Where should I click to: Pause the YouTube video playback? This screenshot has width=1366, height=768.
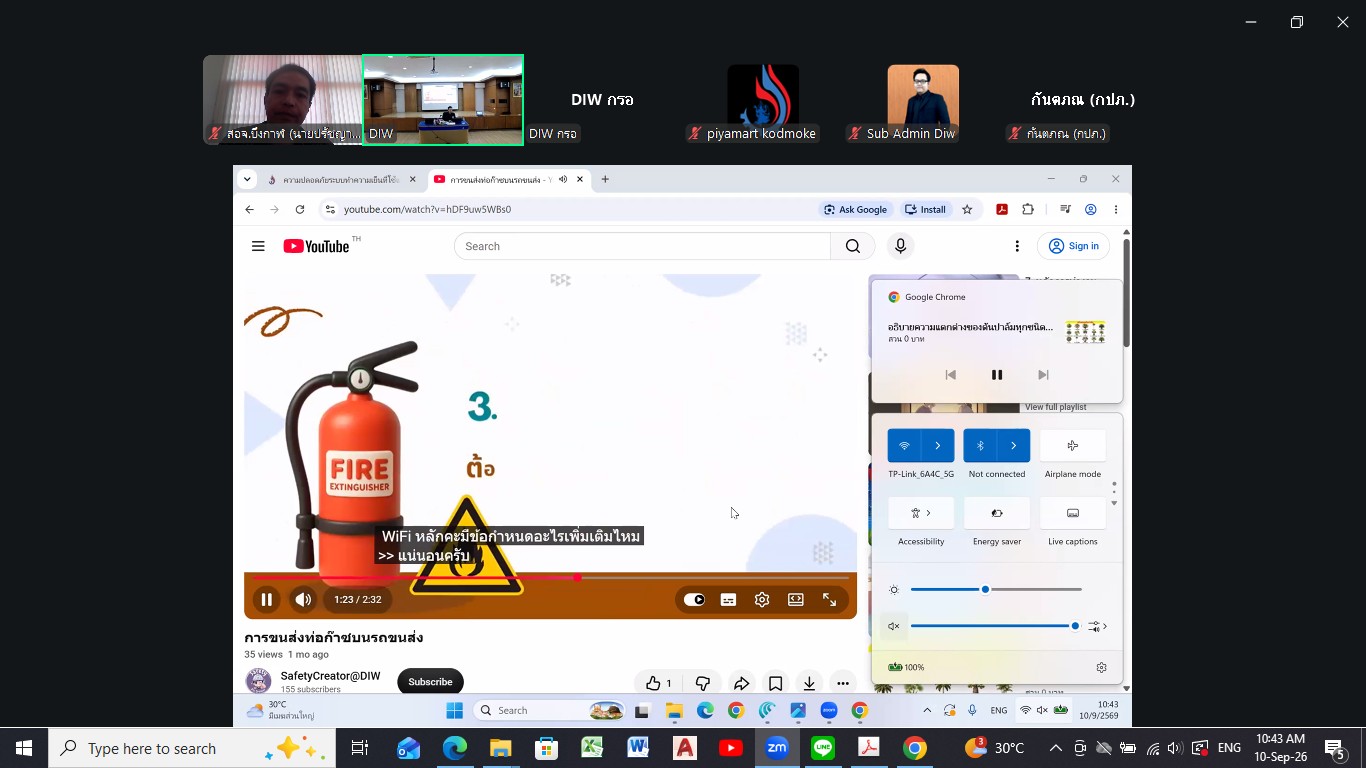tap(266, 600)
